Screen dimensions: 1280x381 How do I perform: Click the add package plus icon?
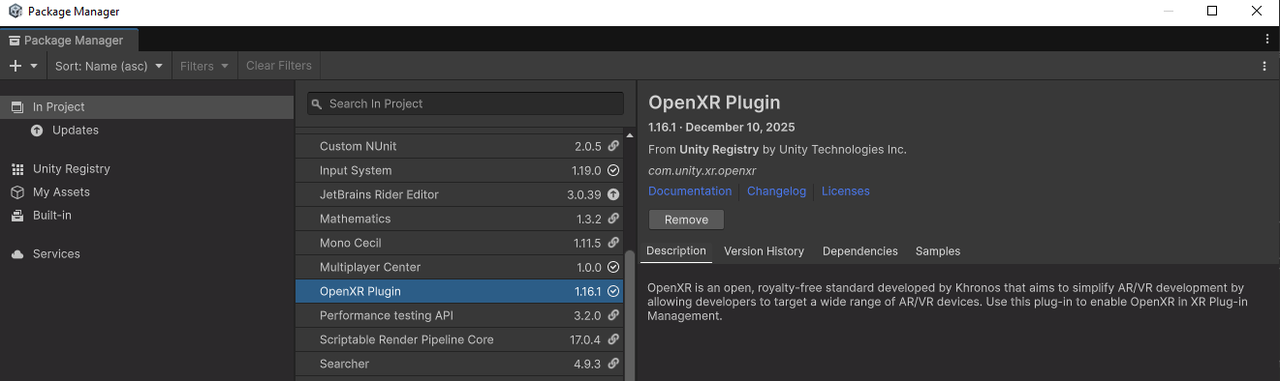[15, 66]
